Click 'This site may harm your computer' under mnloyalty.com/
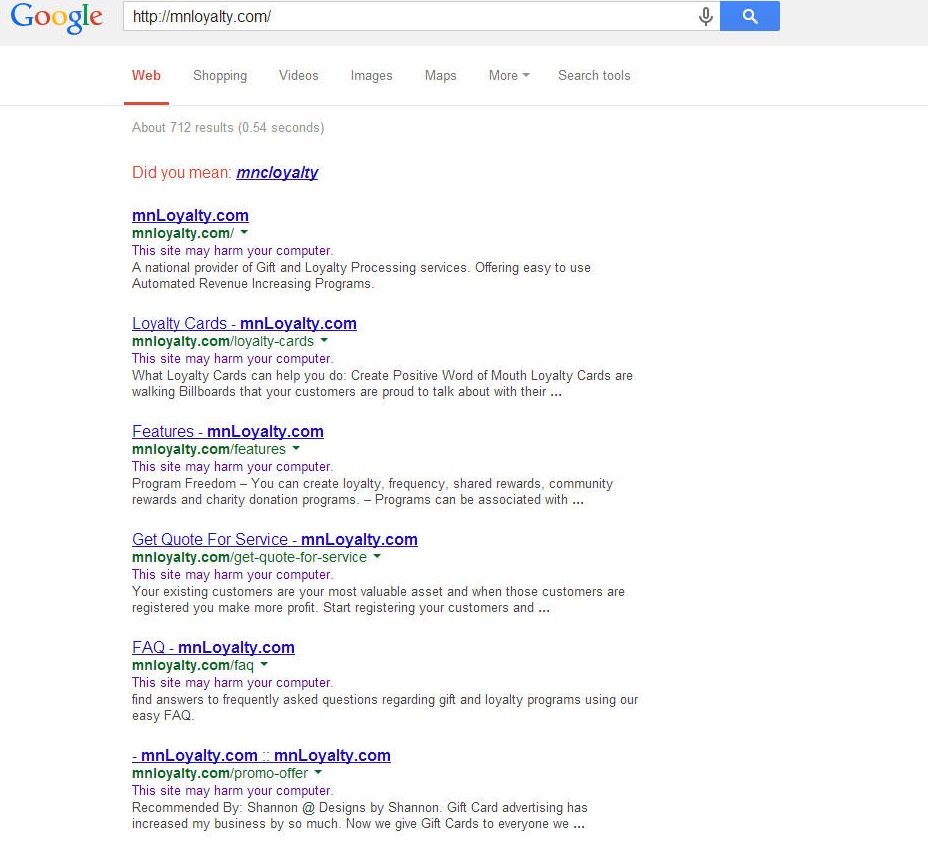 pyautogui.click(x=232, y=251)
